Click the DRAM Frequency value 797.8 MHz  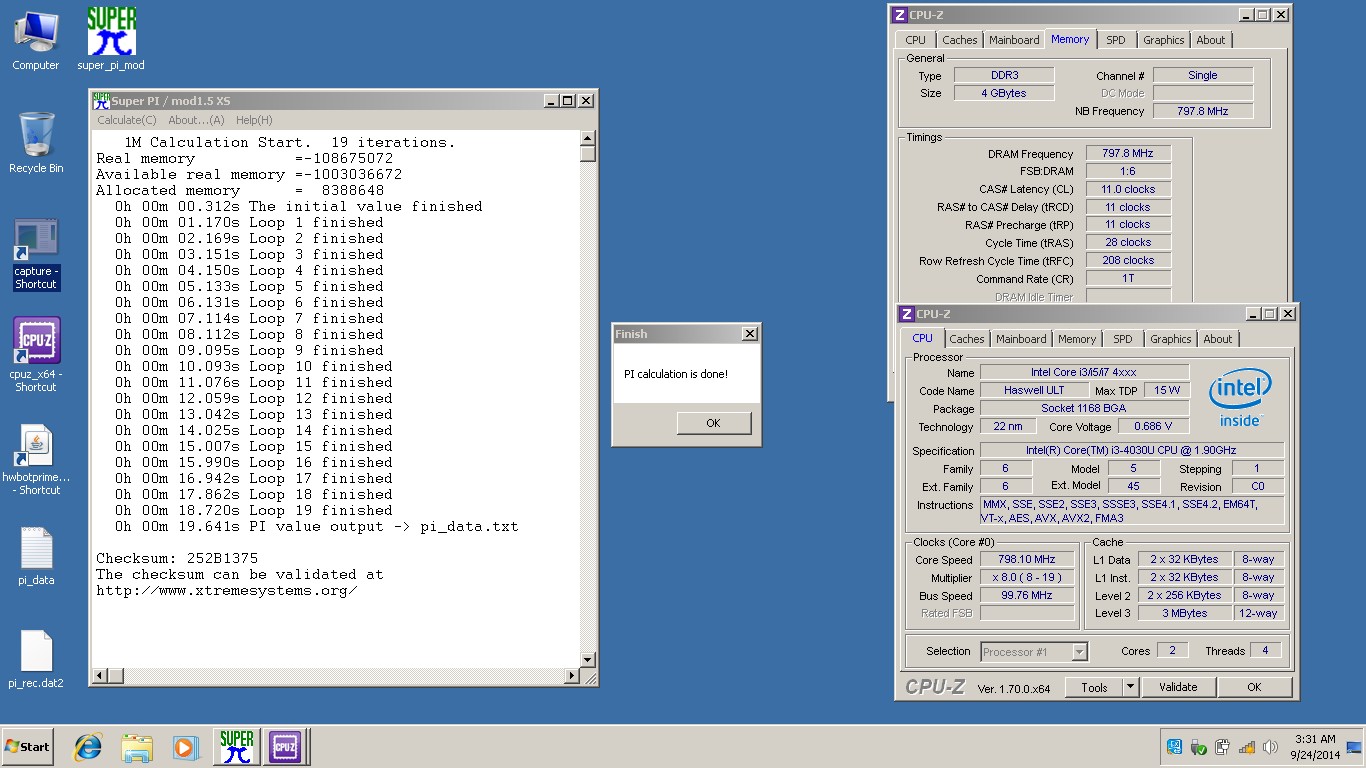point(1127,154)
